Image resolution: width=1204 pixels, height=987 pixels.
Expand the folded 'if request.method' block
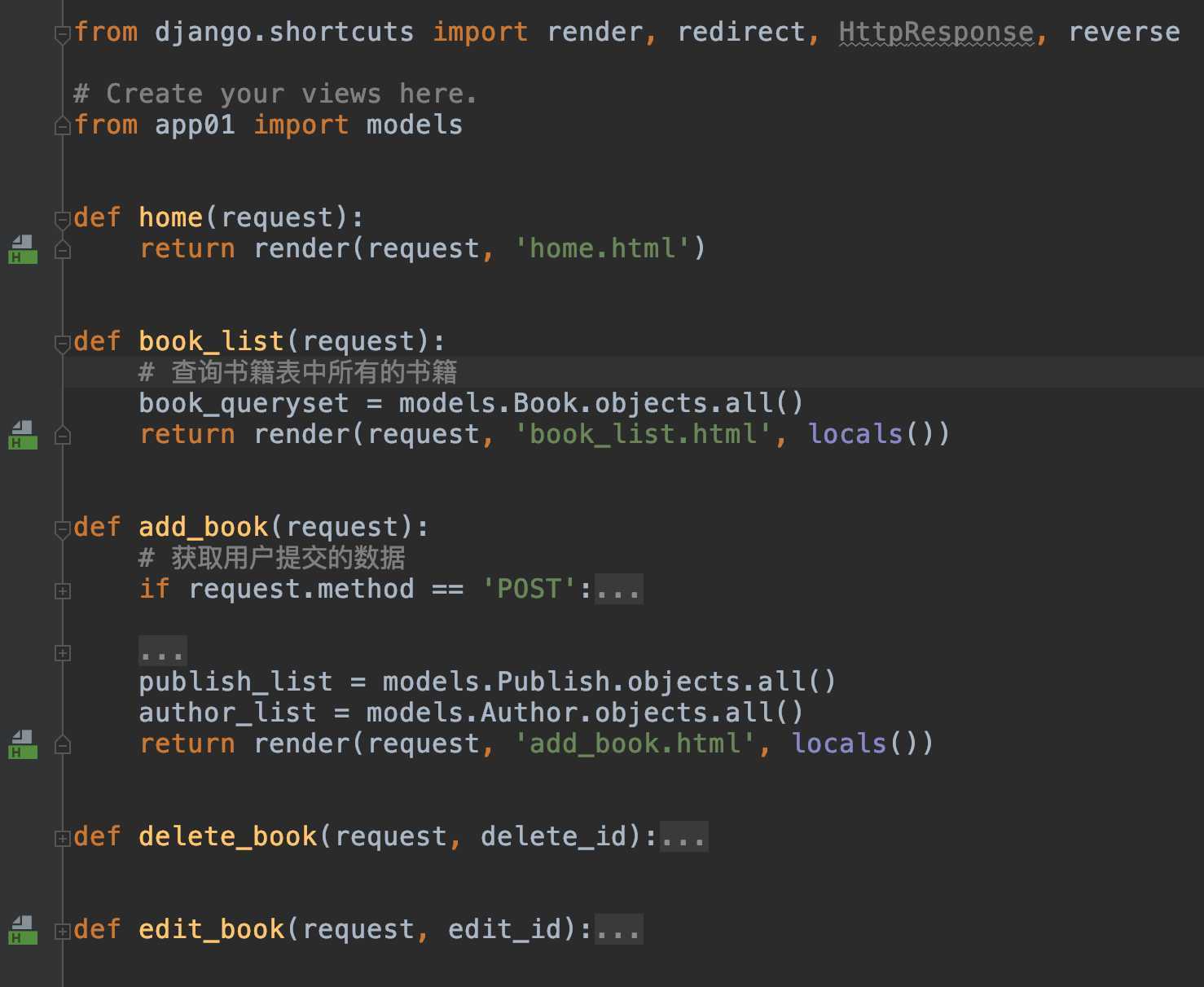(x=63, y=591)
